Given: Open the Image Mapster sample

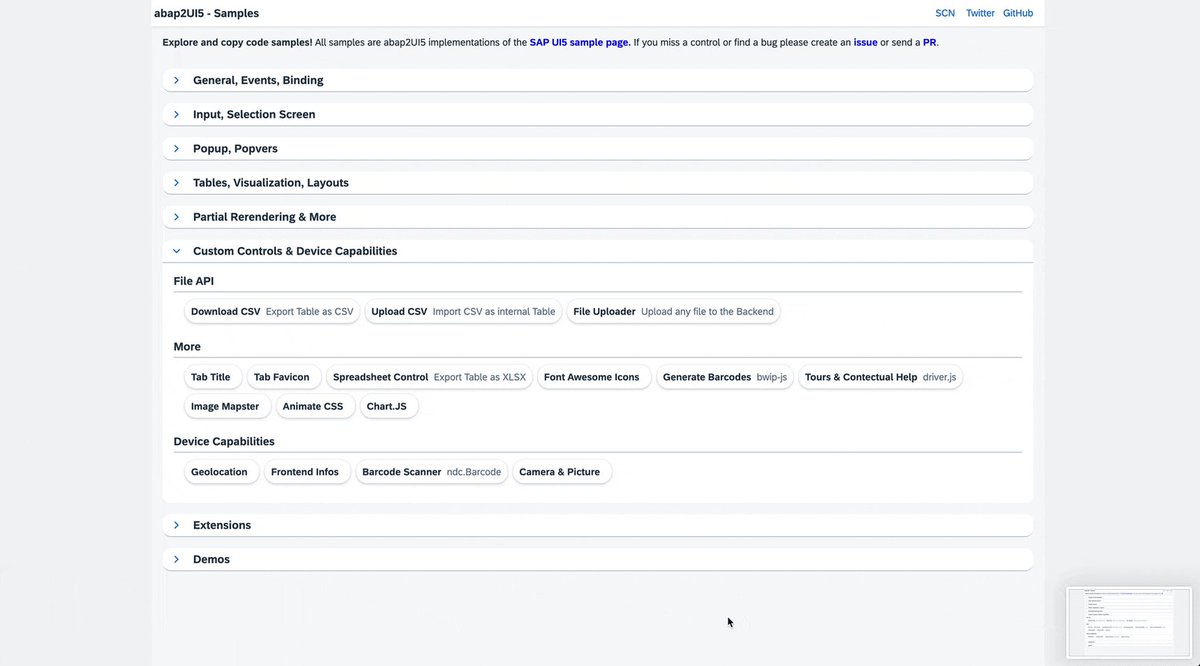Looking at the screenshot, I should tap(227, 406).
